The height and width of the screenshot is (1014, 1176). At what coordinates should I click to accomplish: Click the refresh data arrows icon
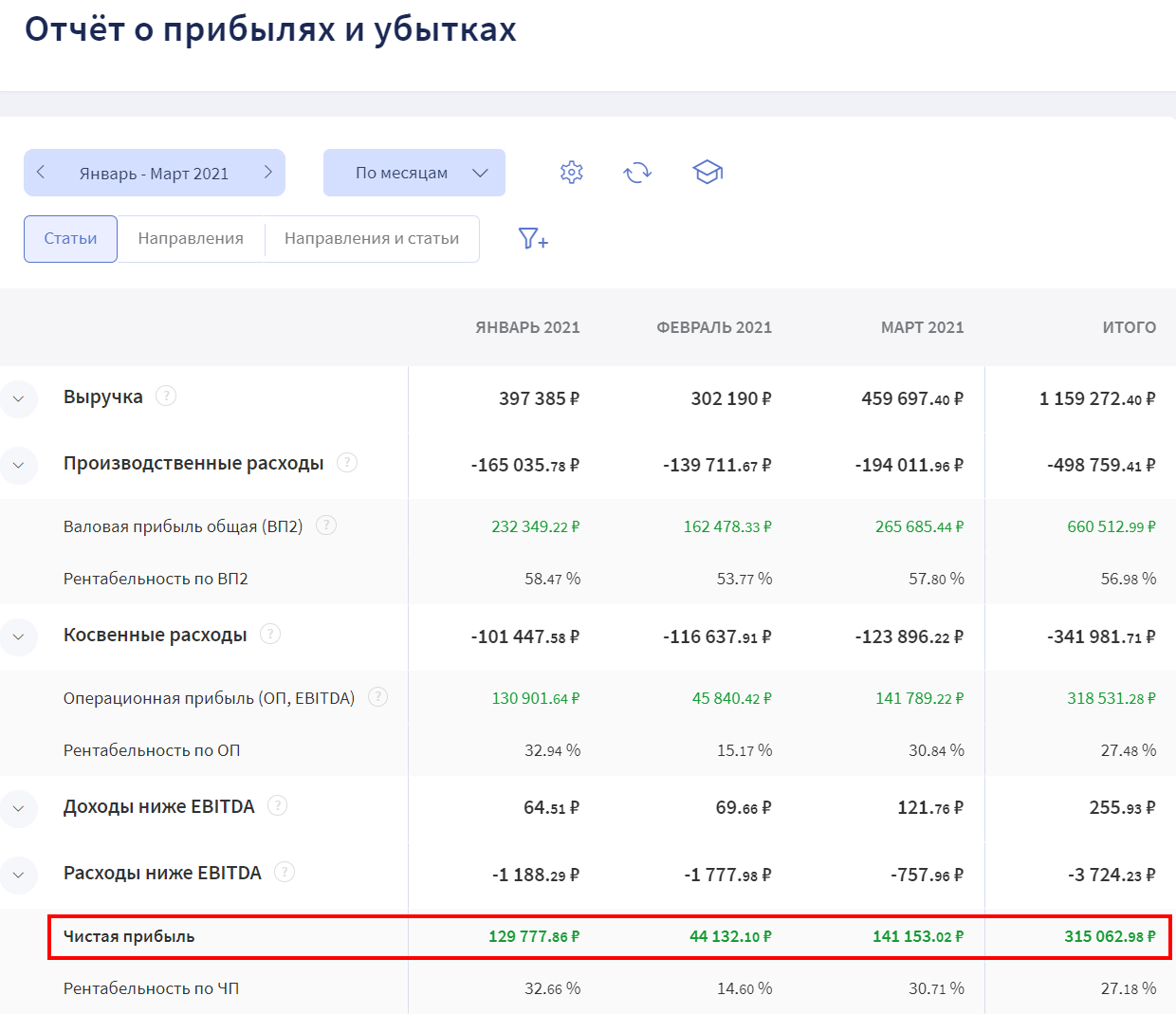point(637,173)
